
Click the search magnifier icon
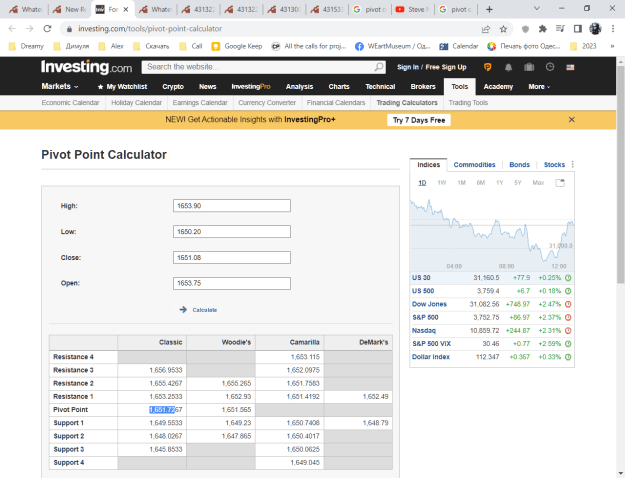378,67
